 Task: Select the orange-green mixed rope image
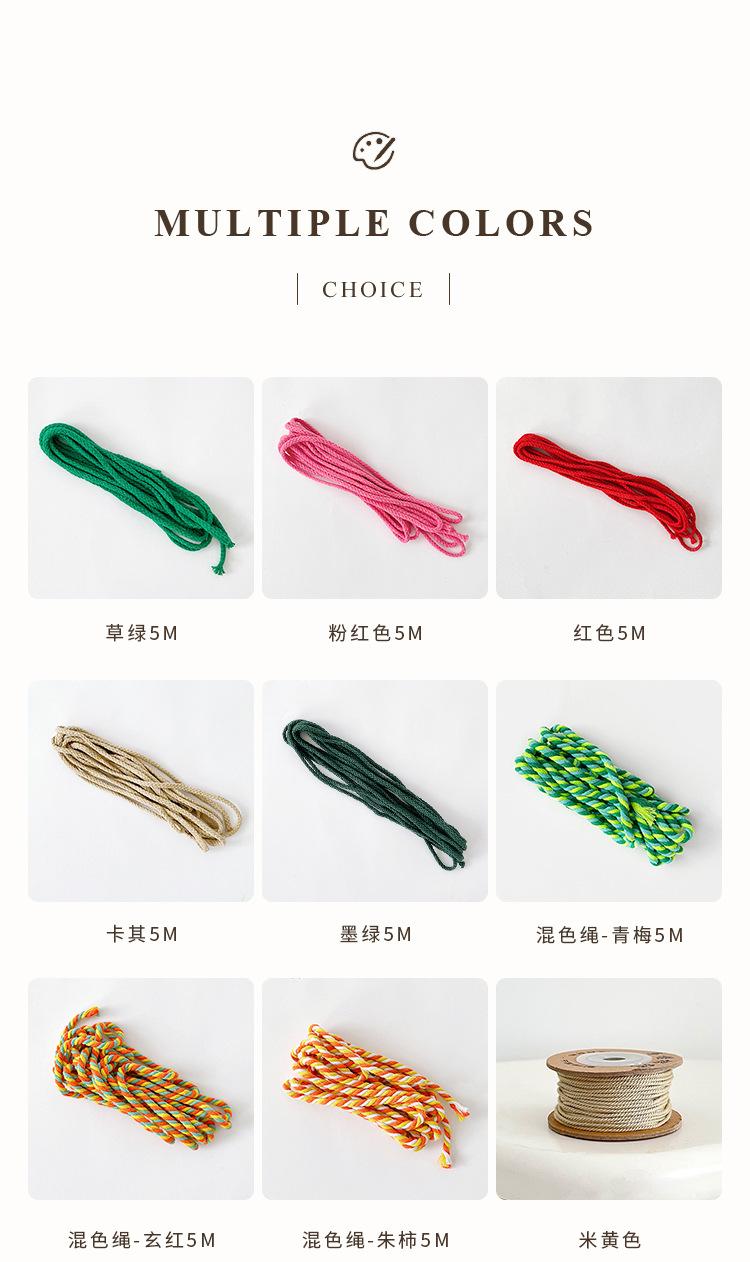tap(141, 1089)
